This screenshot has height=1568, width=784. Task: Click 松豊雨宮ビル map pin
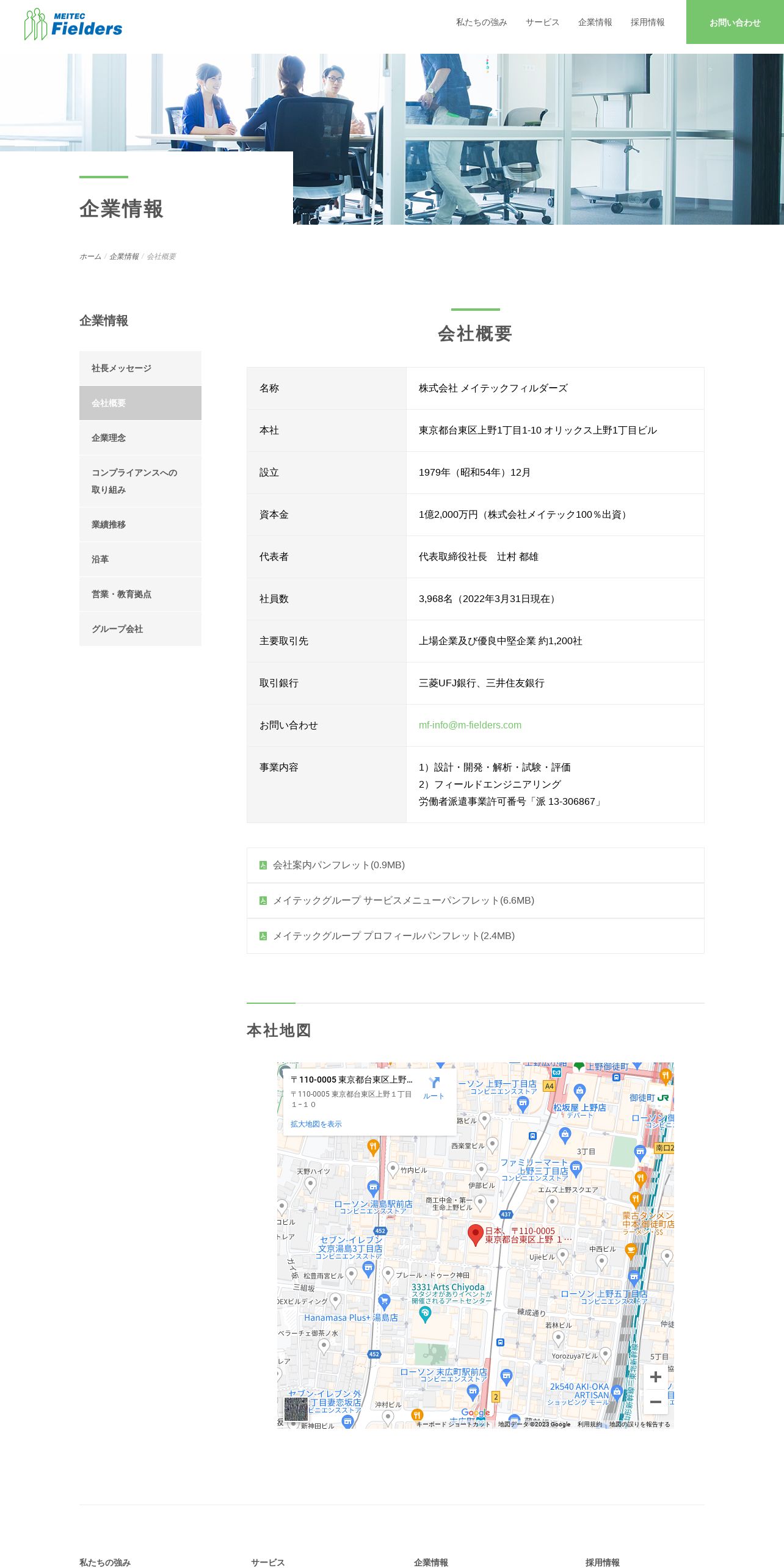[x=351, y=1274]
